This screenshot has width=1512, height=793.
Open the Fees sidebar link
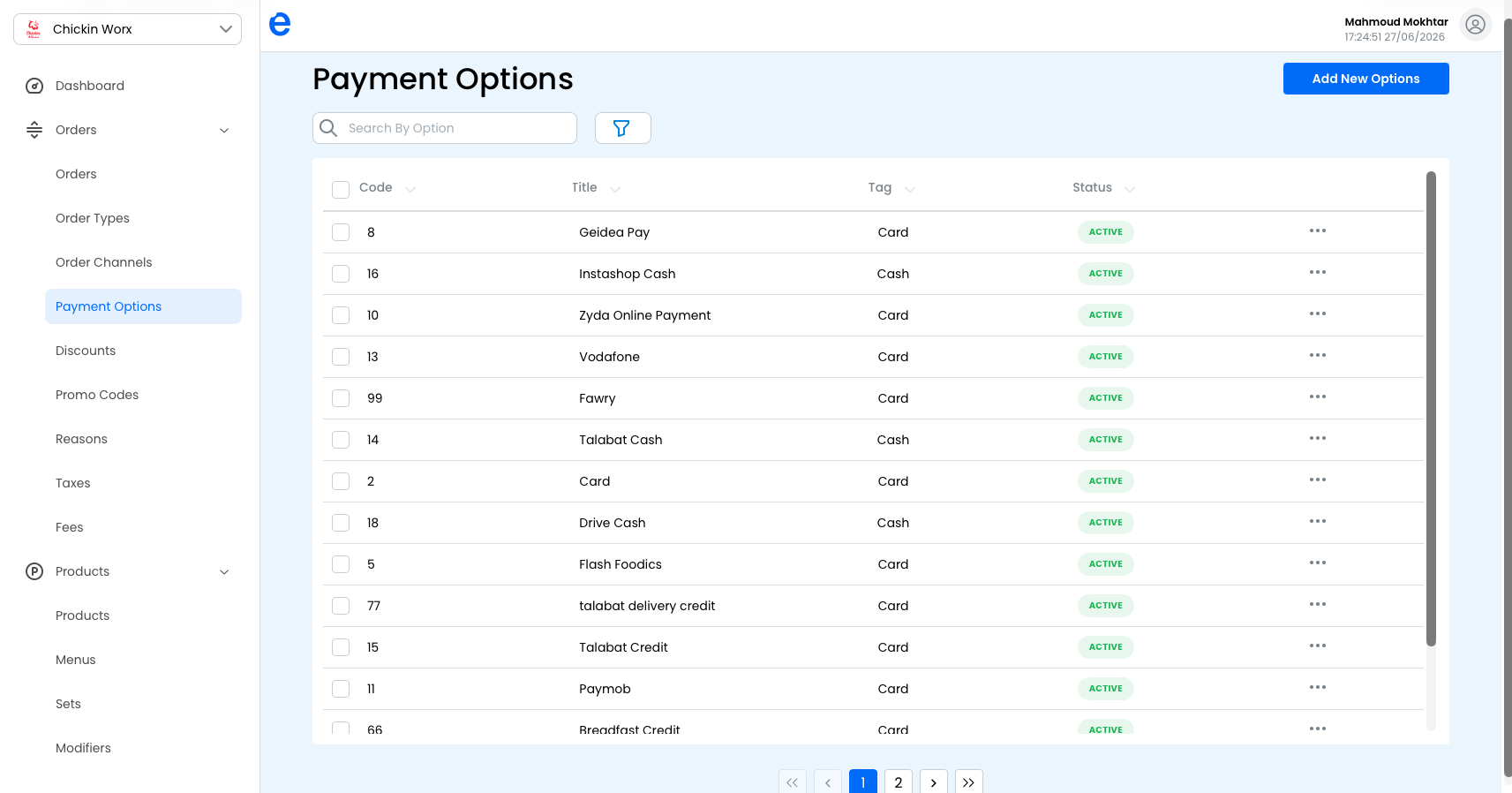tap(70, 527)
